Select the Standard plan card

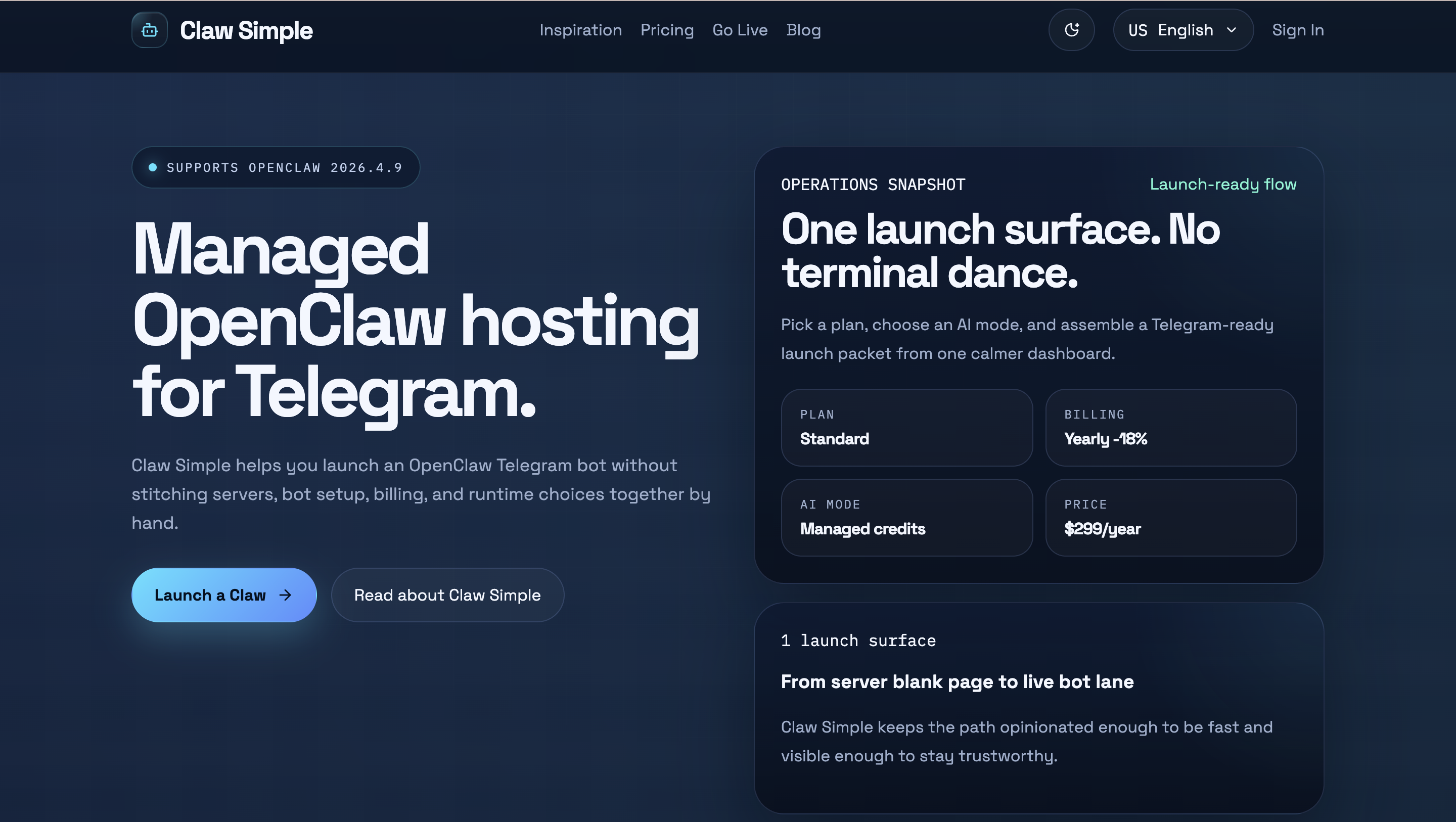tap(906, 428)
